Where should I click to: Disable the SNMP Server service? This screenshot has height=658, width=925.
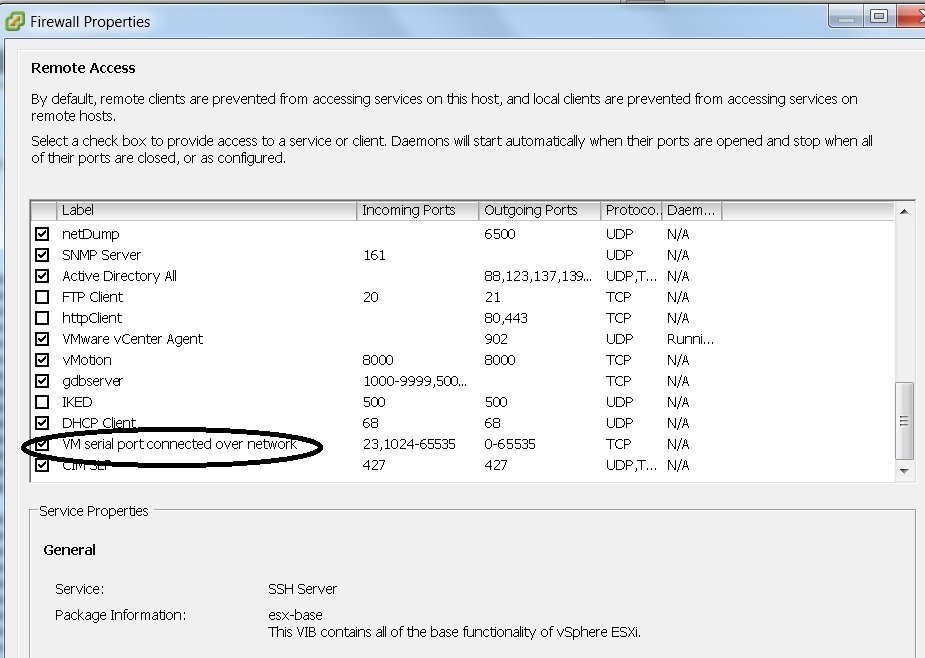coord(42,254)
